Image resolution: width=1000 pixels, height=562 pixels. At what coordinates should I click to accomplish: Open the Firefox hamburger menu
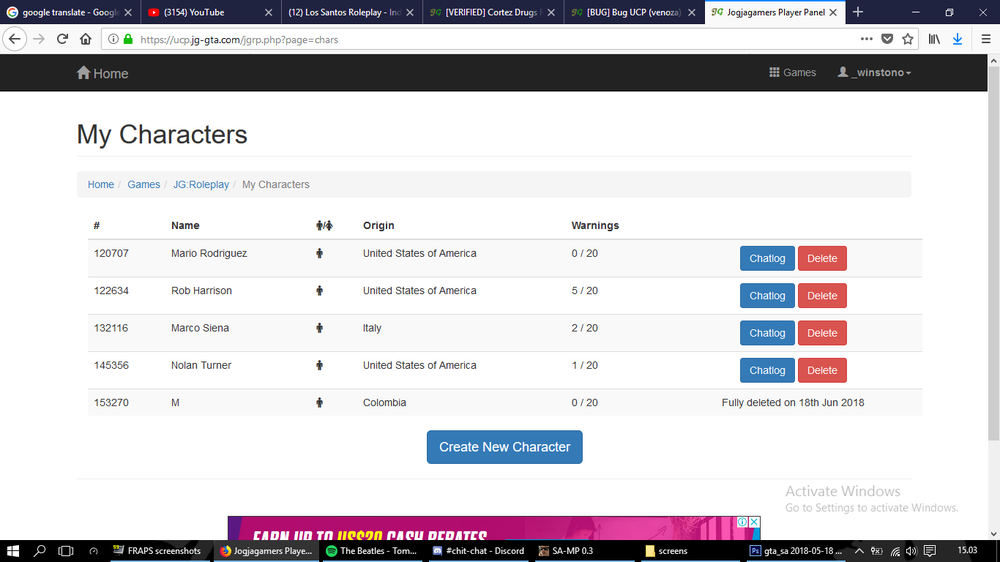point(985,39)
